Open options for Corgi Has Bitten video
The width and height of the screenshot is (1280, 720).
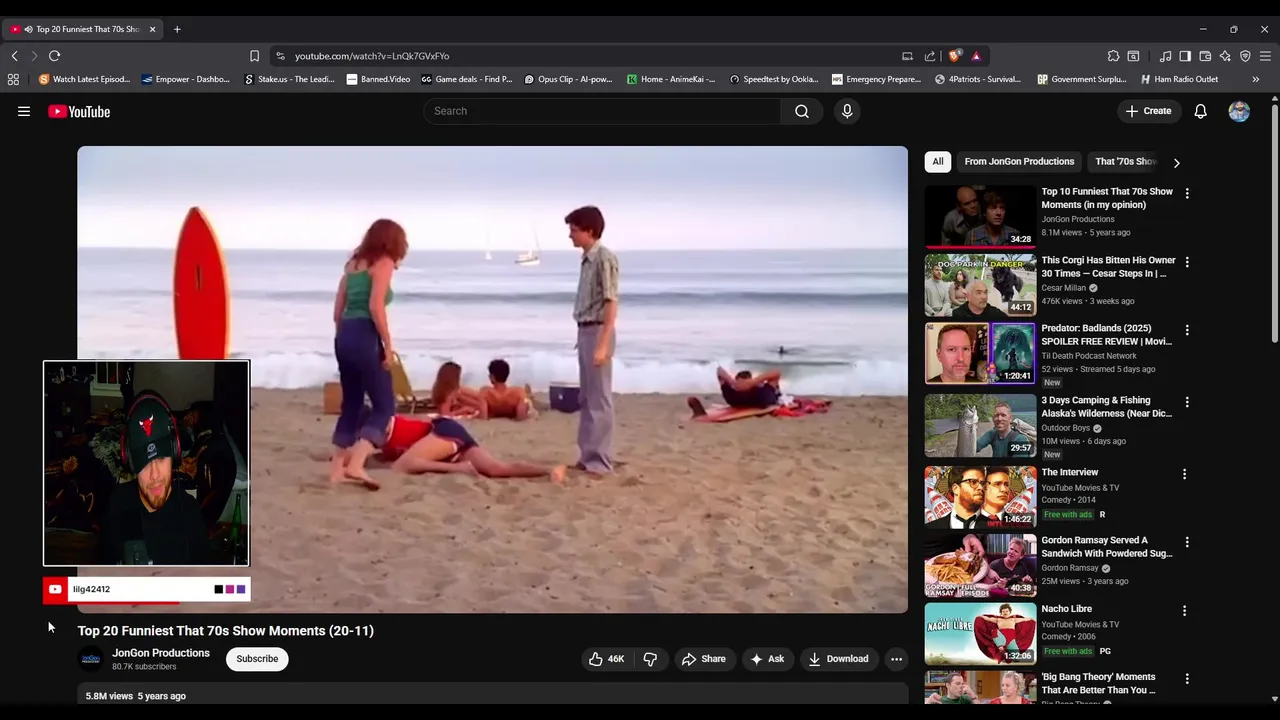coord(1187,262)
